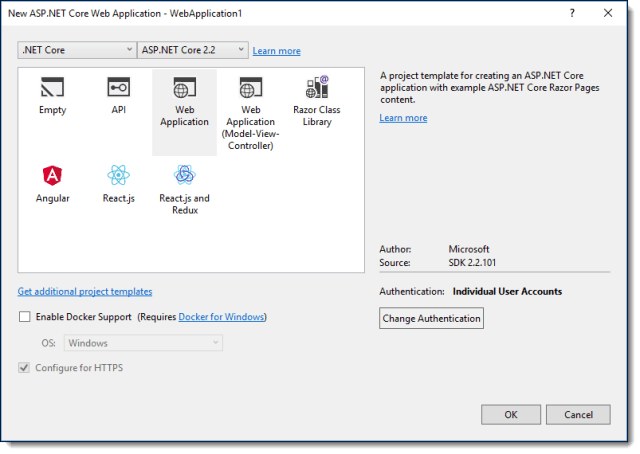The width and height of the screenshot is (640, 454).
Task: Enable the Docker Support checkbox
Action: coord(25,317)
